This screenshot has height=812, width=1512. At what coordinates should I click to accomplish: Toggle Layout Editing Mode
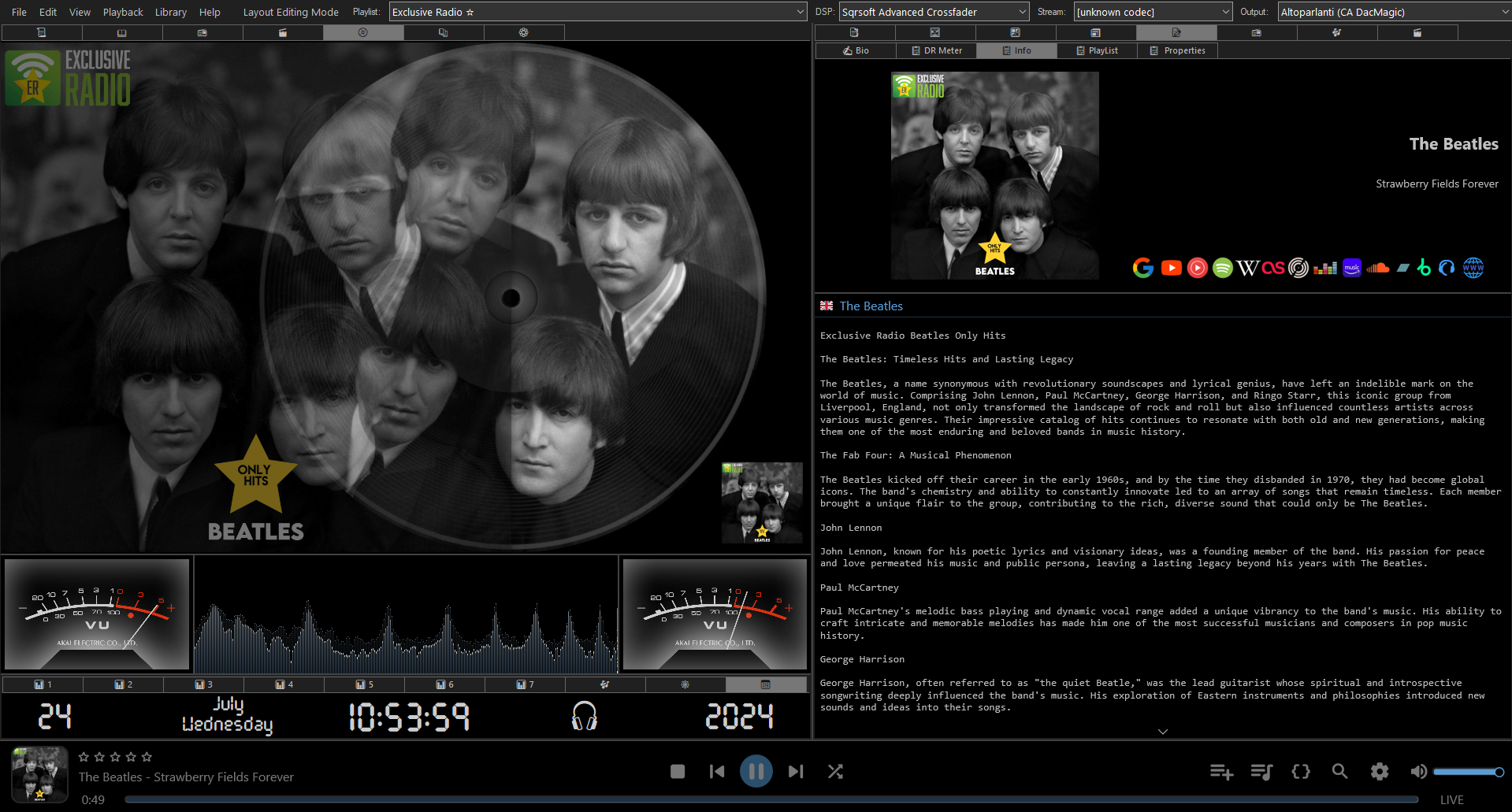click(291, 12)
